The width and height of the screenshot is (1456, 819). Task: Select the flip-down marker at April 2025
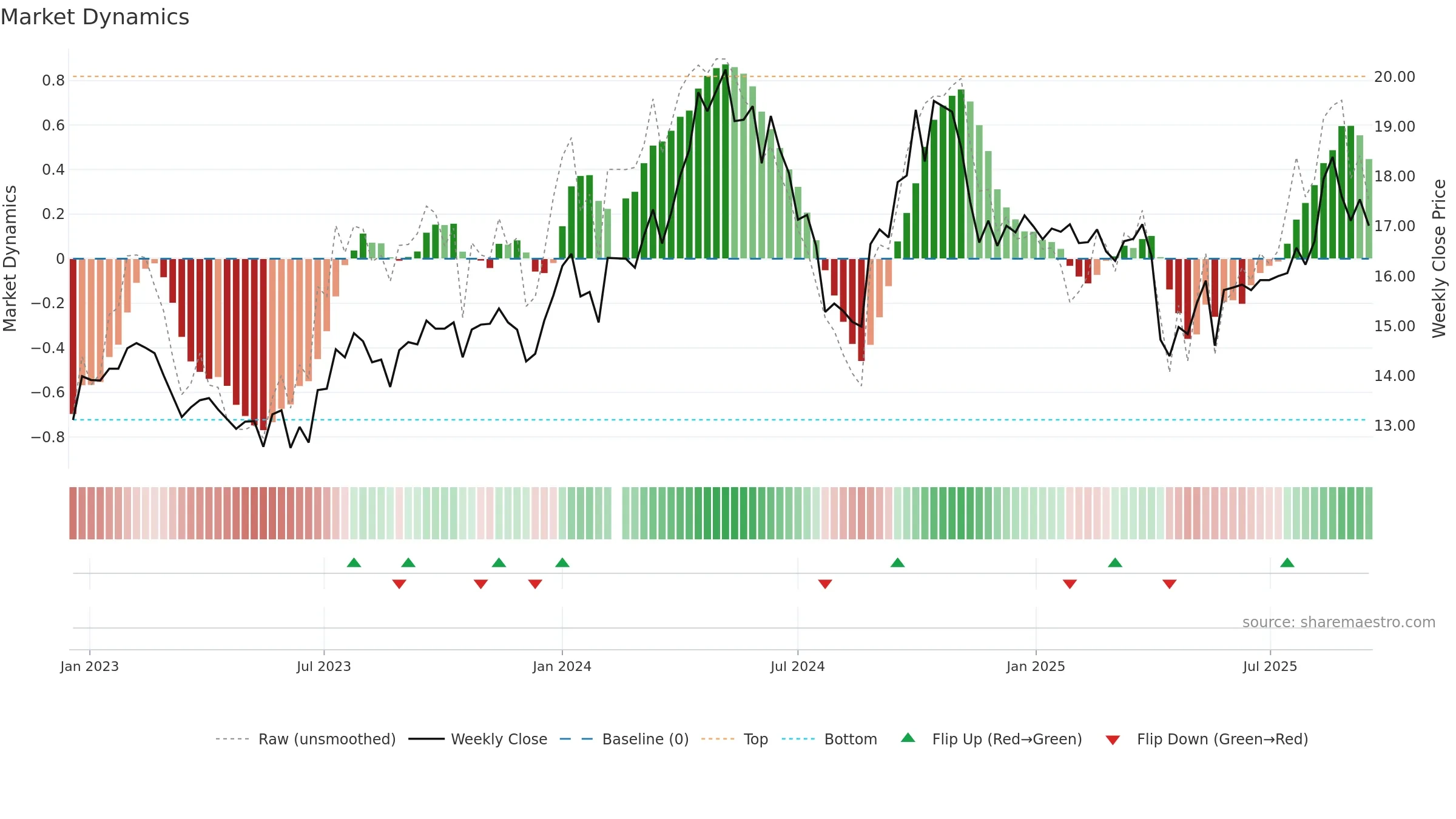(1170, 584)
